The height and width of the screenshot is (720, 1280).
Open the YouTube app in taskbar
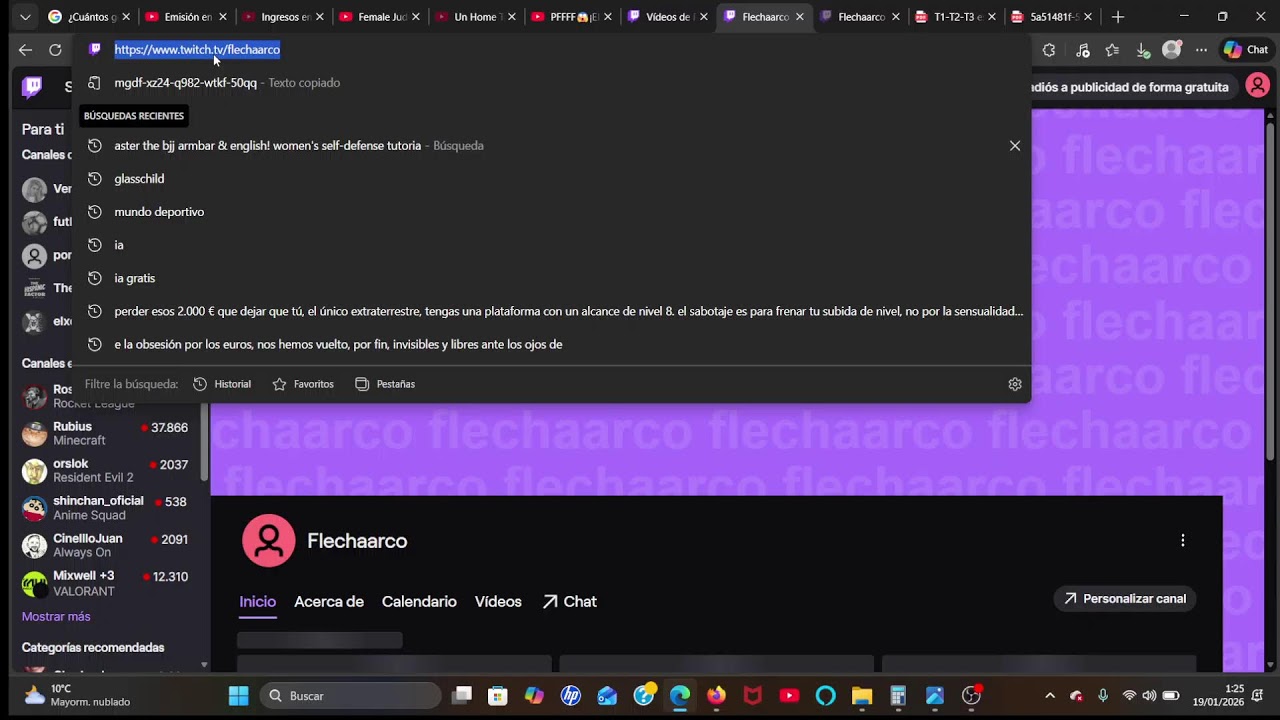789,696
